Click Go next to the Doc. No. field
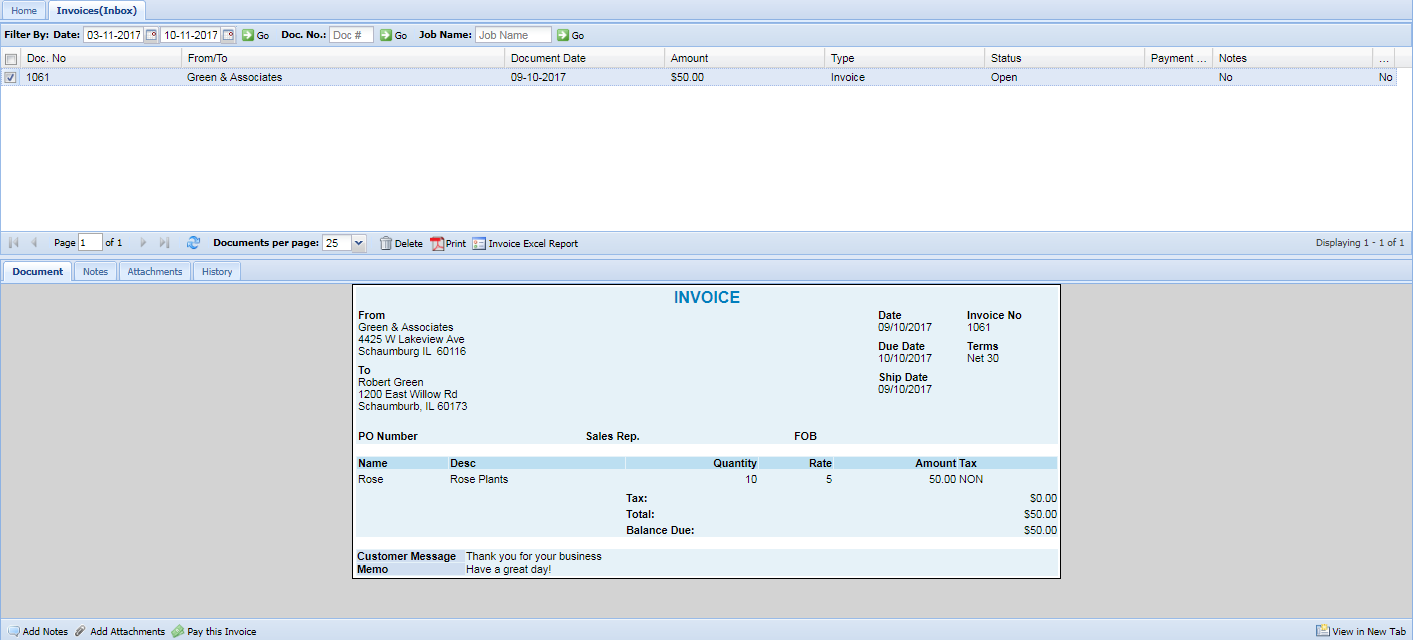The height and width of the screenshot is (640, 1413). pos(393,35)
